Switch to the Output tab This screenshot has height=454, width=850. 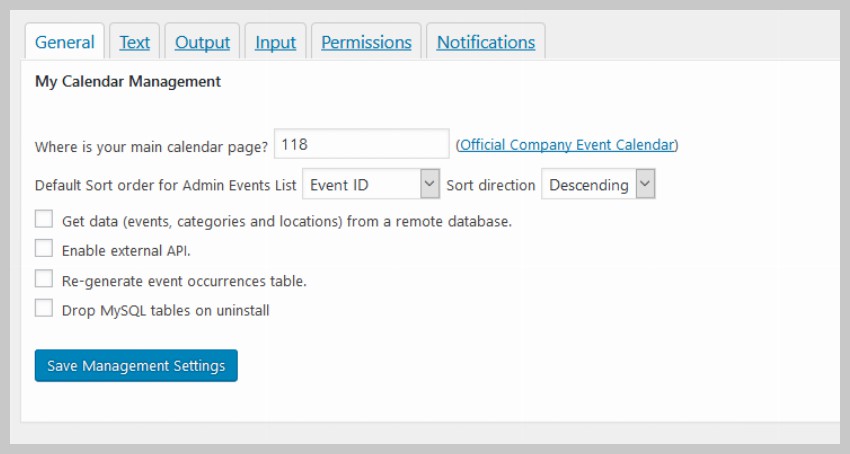pos(202,42)
